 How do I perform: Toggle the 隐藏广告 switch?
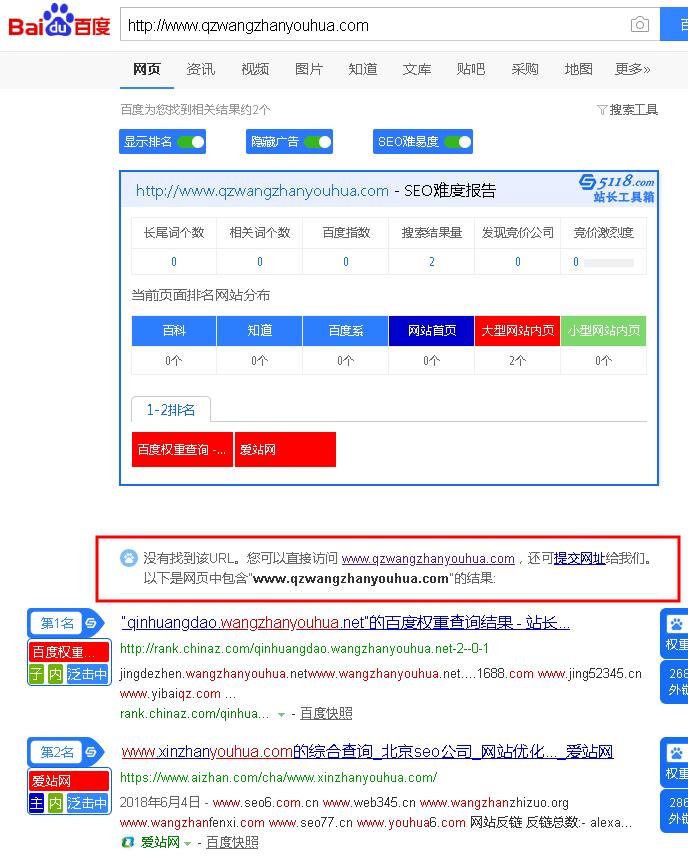tap(318, 142)
